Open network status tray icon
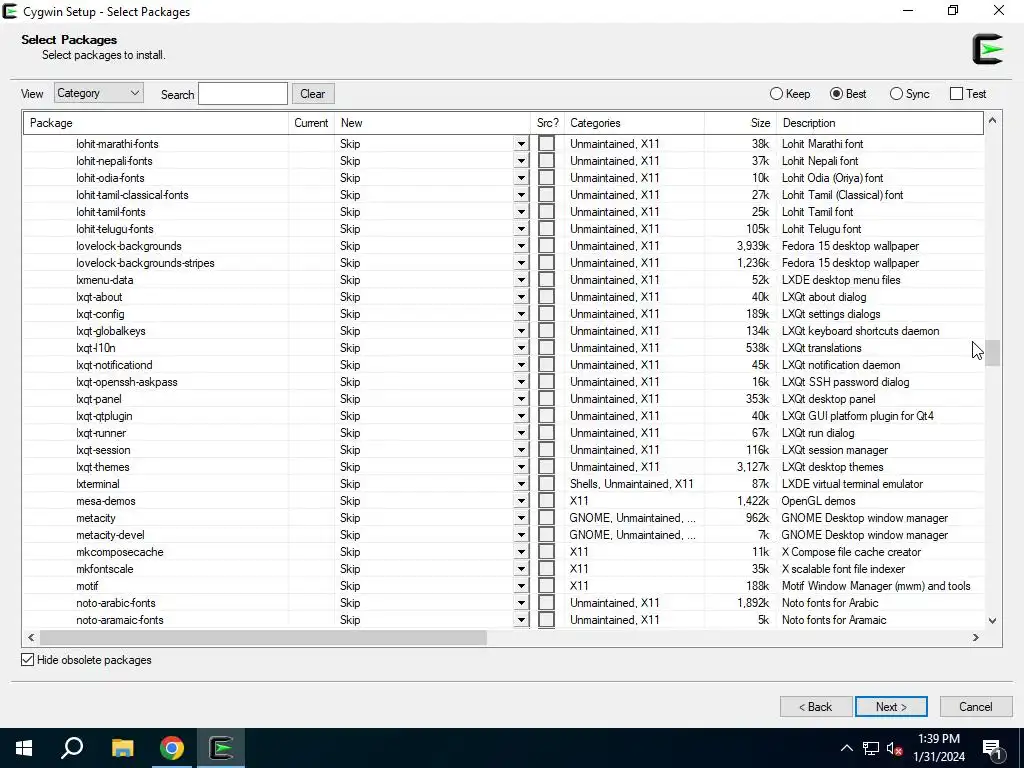 [x=871, y=748]
